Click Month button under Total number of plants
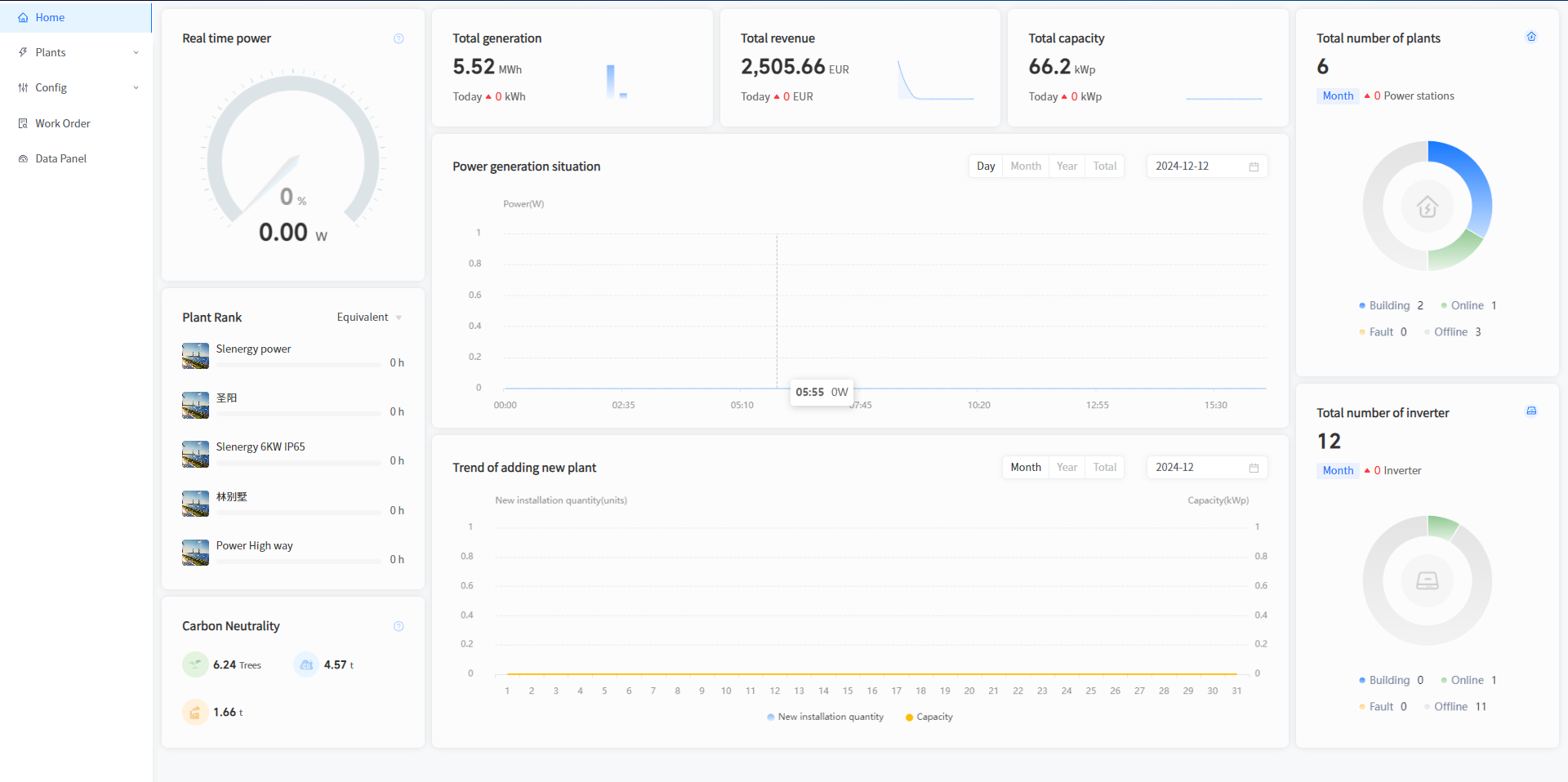Screen dimensions: 1568x782 tap(1338, 96)
